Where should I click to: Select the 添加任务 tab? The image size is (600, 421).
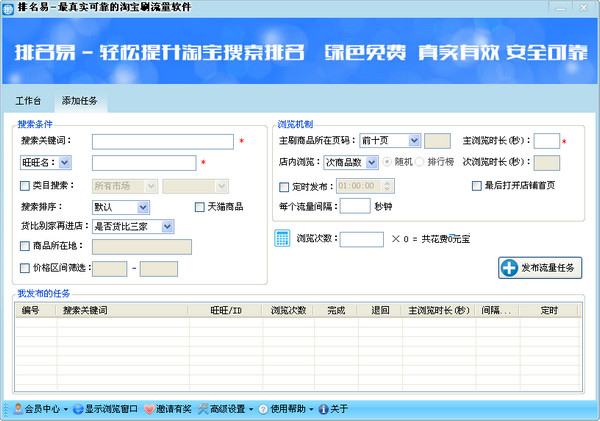(x=80, y=102)
